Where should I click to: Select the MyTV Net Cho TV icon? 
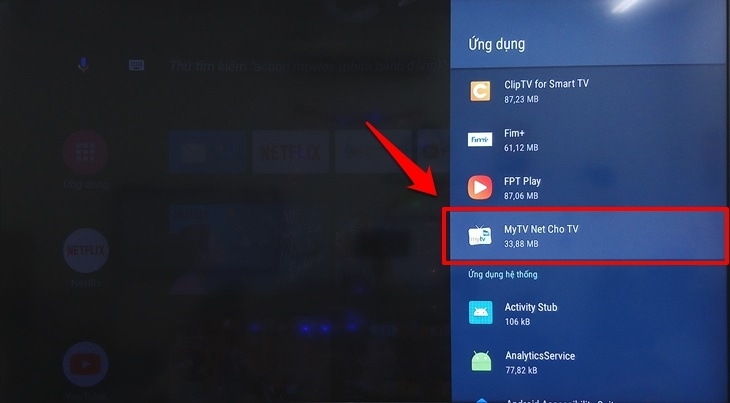(480, 235)
